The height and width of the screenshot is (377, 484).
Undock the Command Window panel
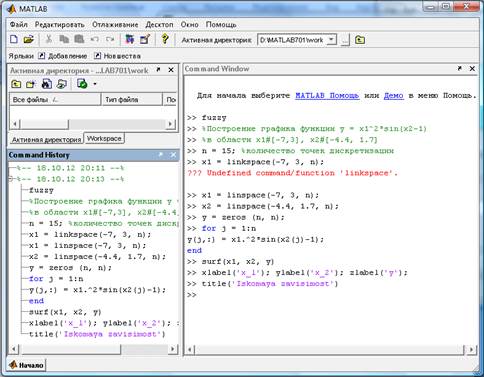click(460, 68)
